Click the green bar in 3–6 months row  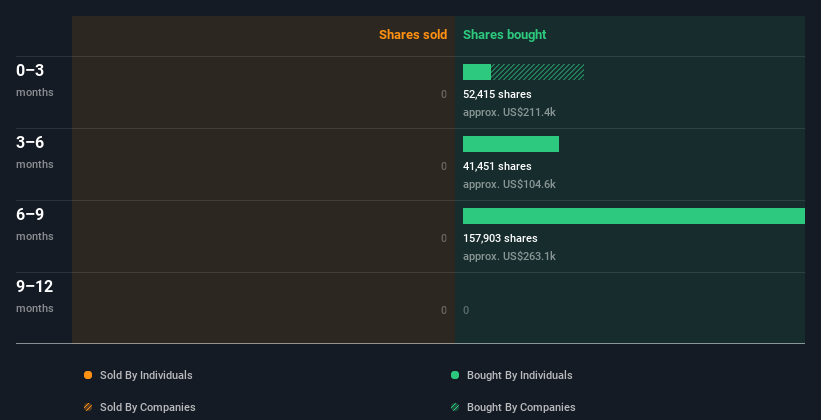pyautogui.click(x=511, y=144)
